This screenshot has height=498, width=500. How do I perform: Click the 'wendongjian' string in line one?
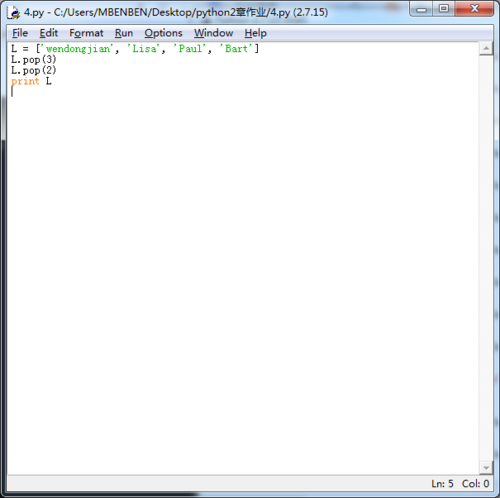coord(77,49)
